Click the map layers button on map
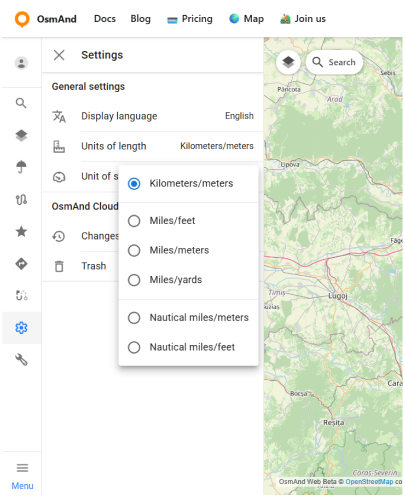 [288, 62]
